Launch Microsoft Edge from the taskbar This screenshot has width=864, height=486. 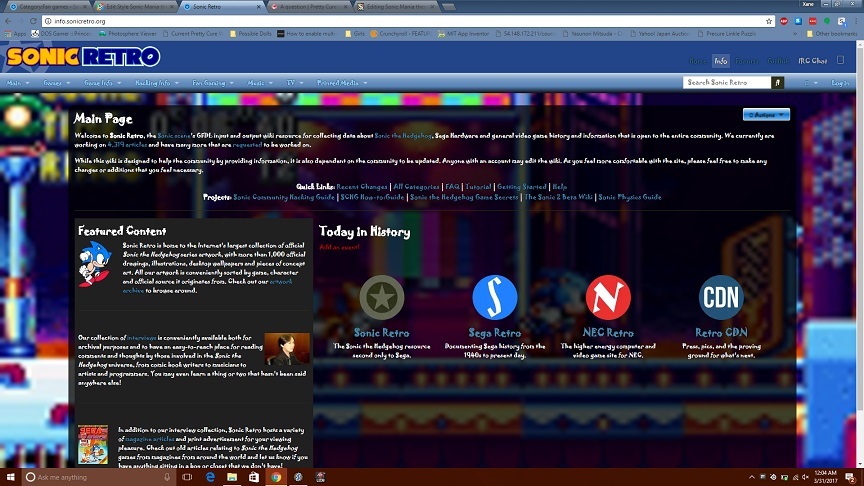210,477
